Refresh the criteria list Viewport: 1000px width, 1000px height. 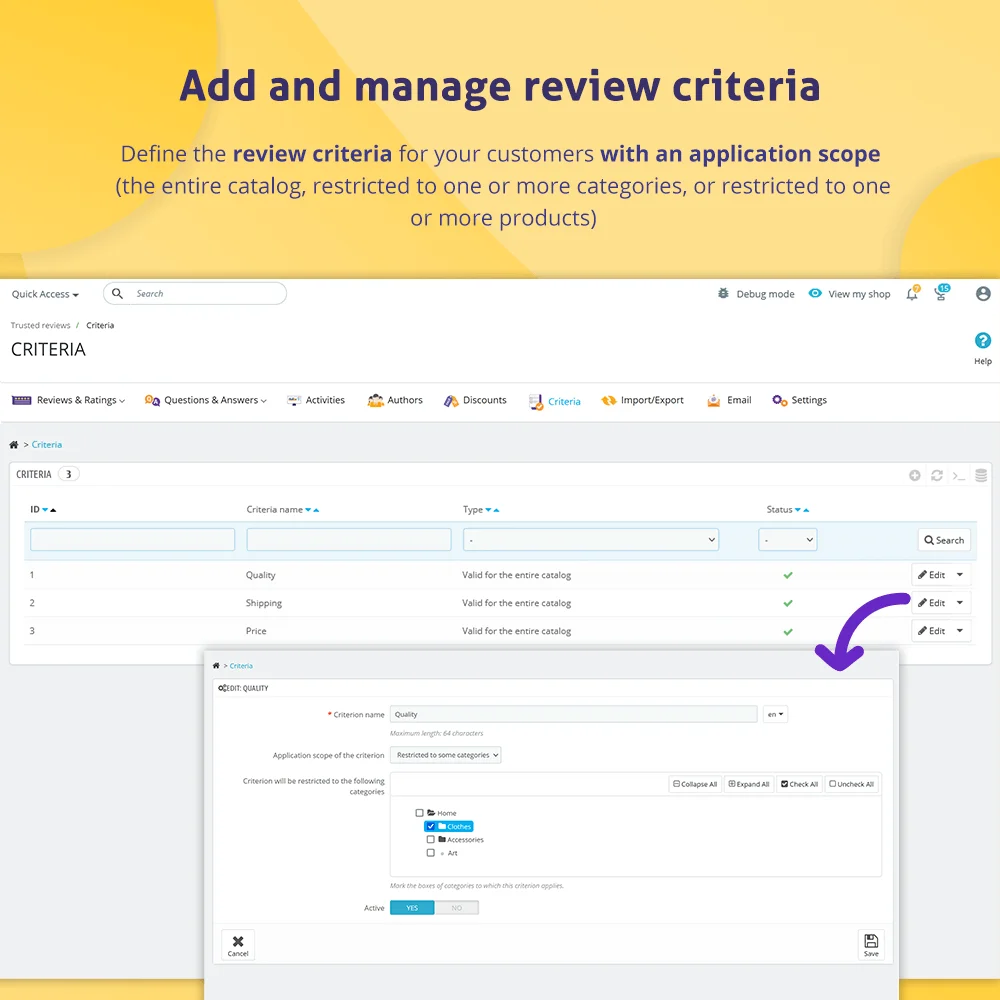[936, 475]
